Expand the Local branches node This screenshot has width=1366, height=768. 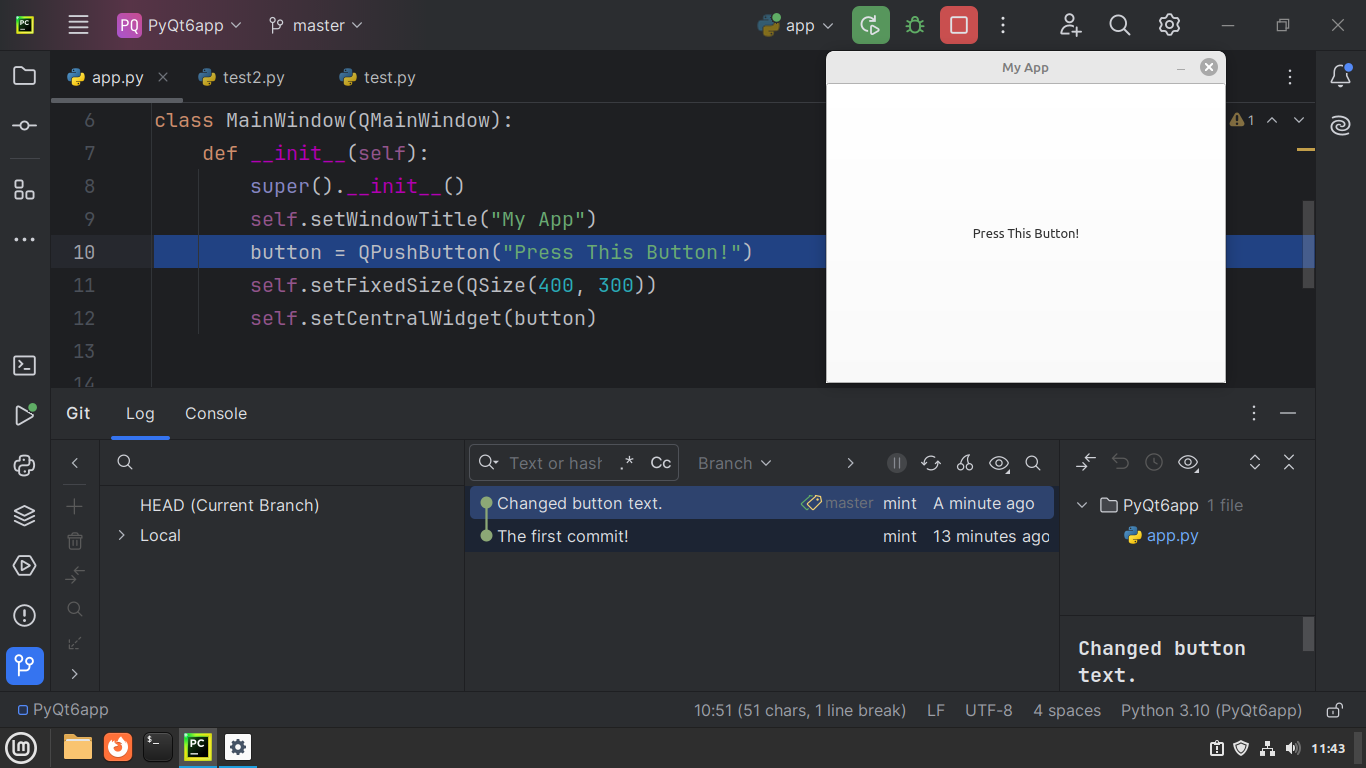pos(121,536)
